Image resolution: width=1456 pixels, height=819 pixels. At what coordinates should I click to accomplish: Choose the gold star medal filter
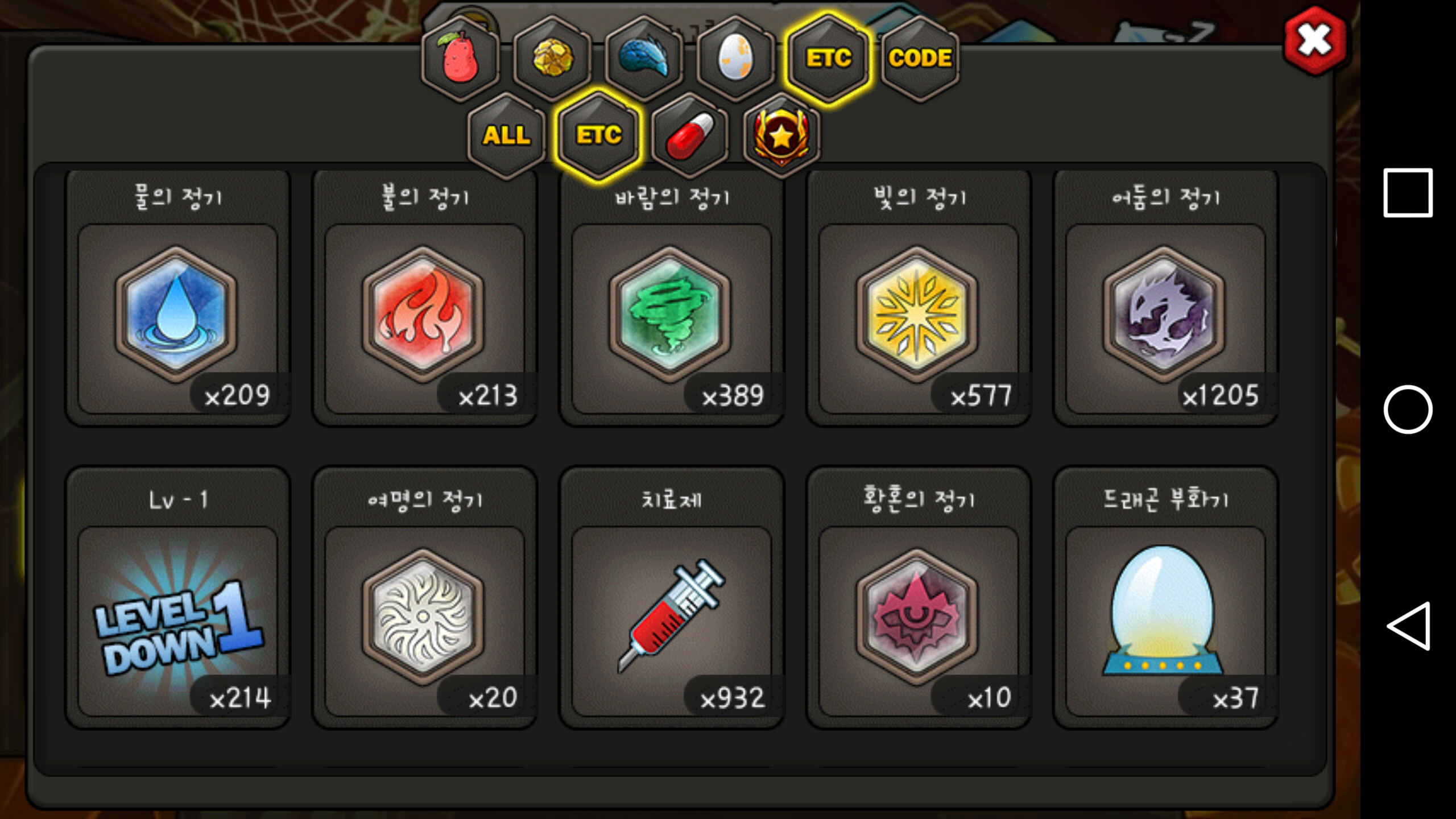781,135
